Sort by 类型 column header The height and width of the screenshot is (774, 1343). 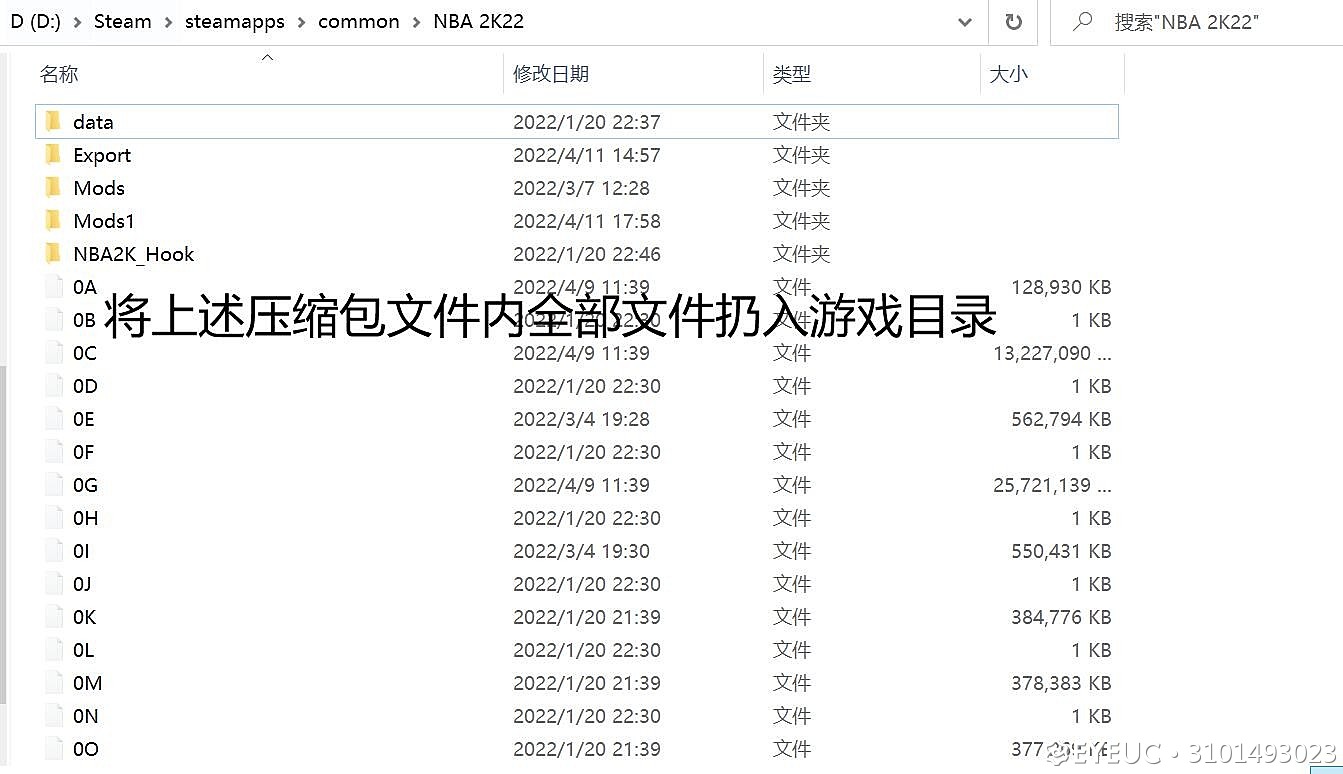coord(792,74)
